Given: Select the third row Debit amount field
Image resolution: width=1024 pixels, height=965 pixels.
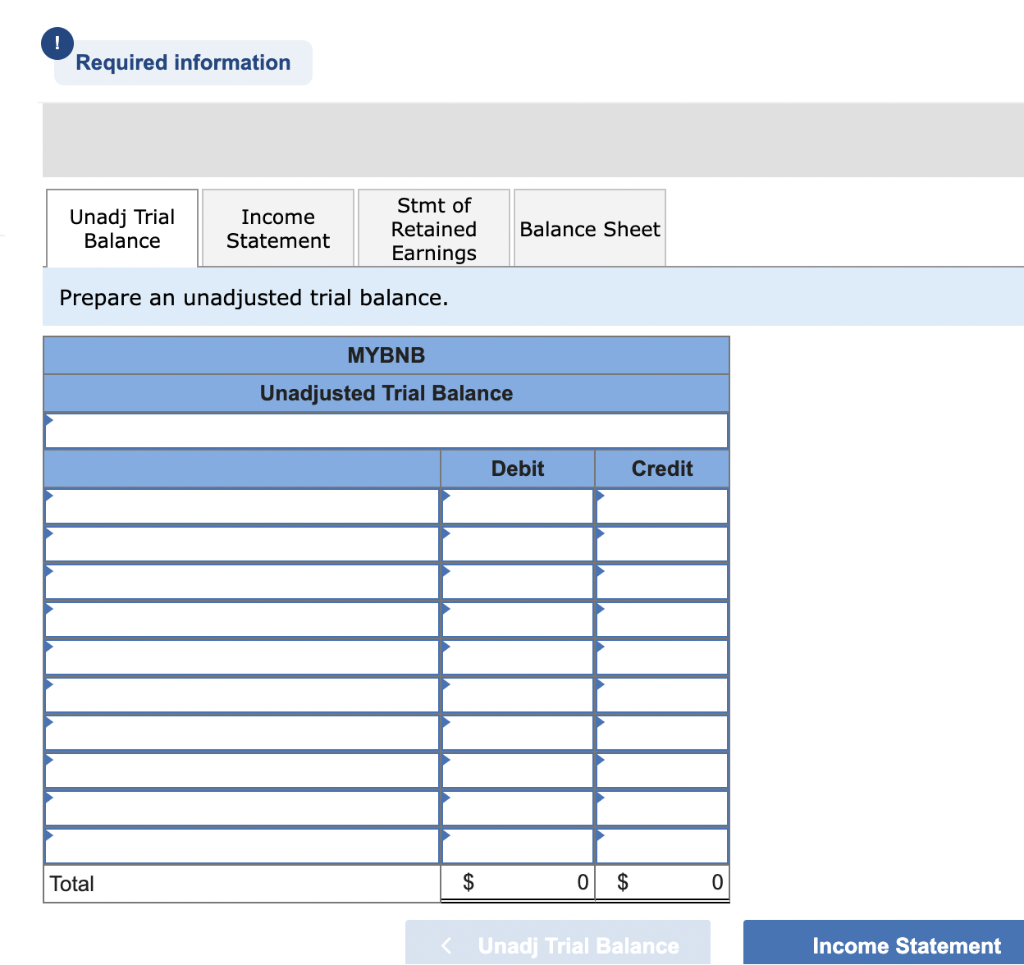Looking at the screenshot, I should (517, 582).
